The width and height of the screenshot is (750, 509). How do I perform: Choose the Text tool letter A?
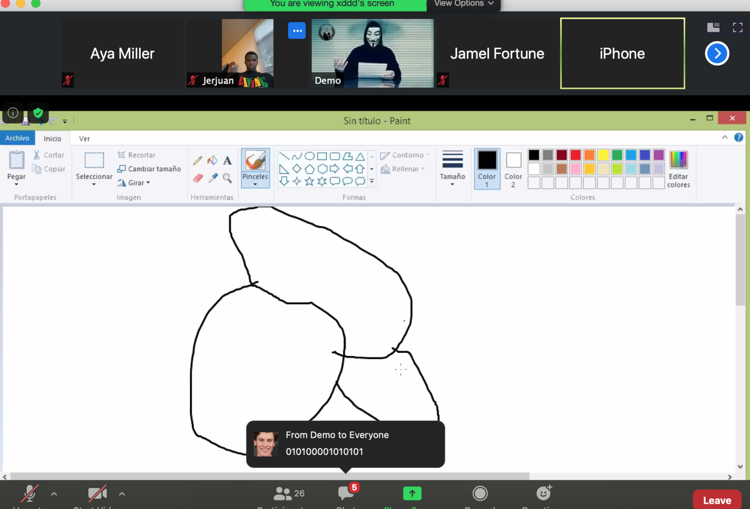coord(227,161)
